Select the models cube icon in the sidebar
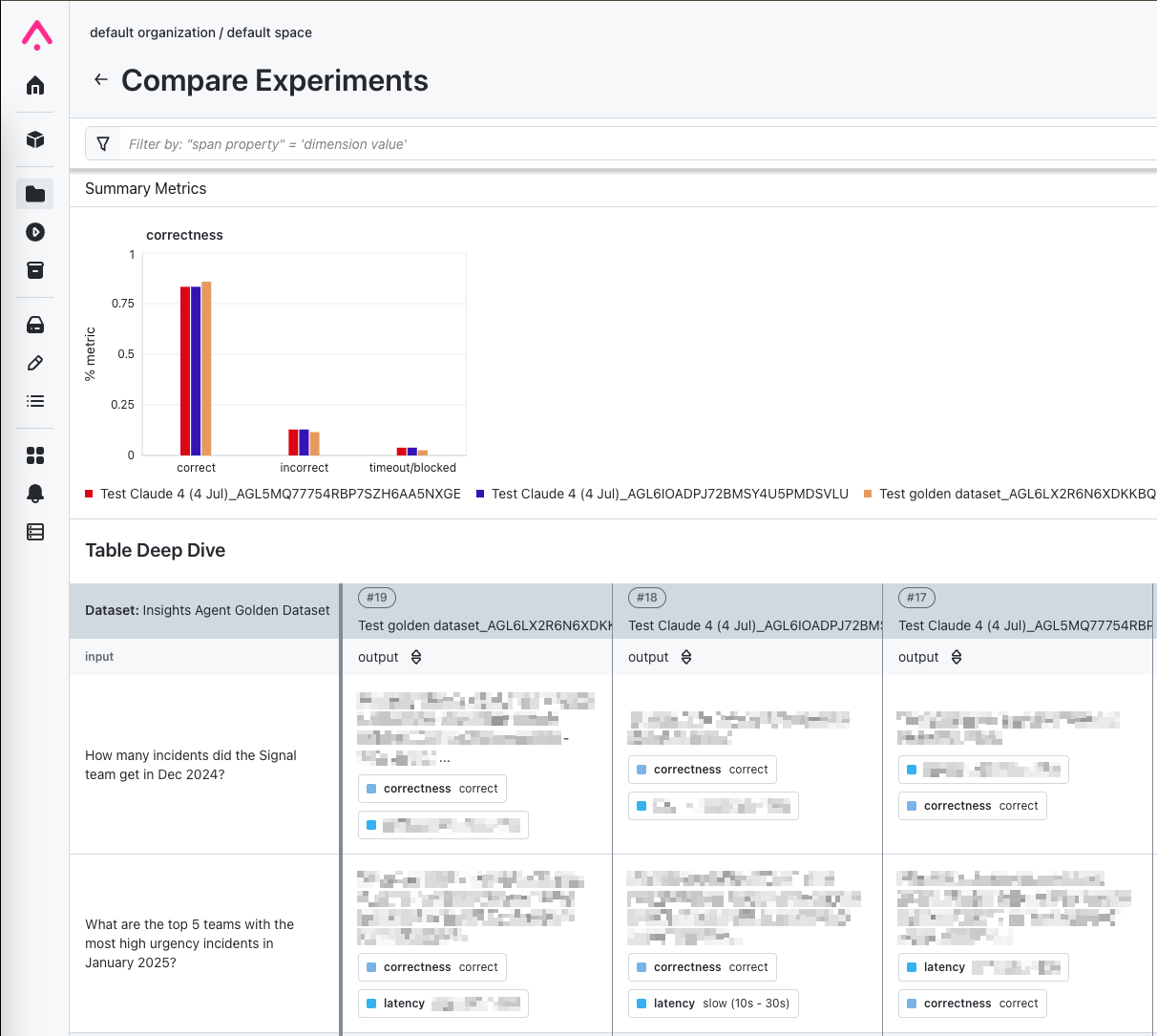 (35, 139)
